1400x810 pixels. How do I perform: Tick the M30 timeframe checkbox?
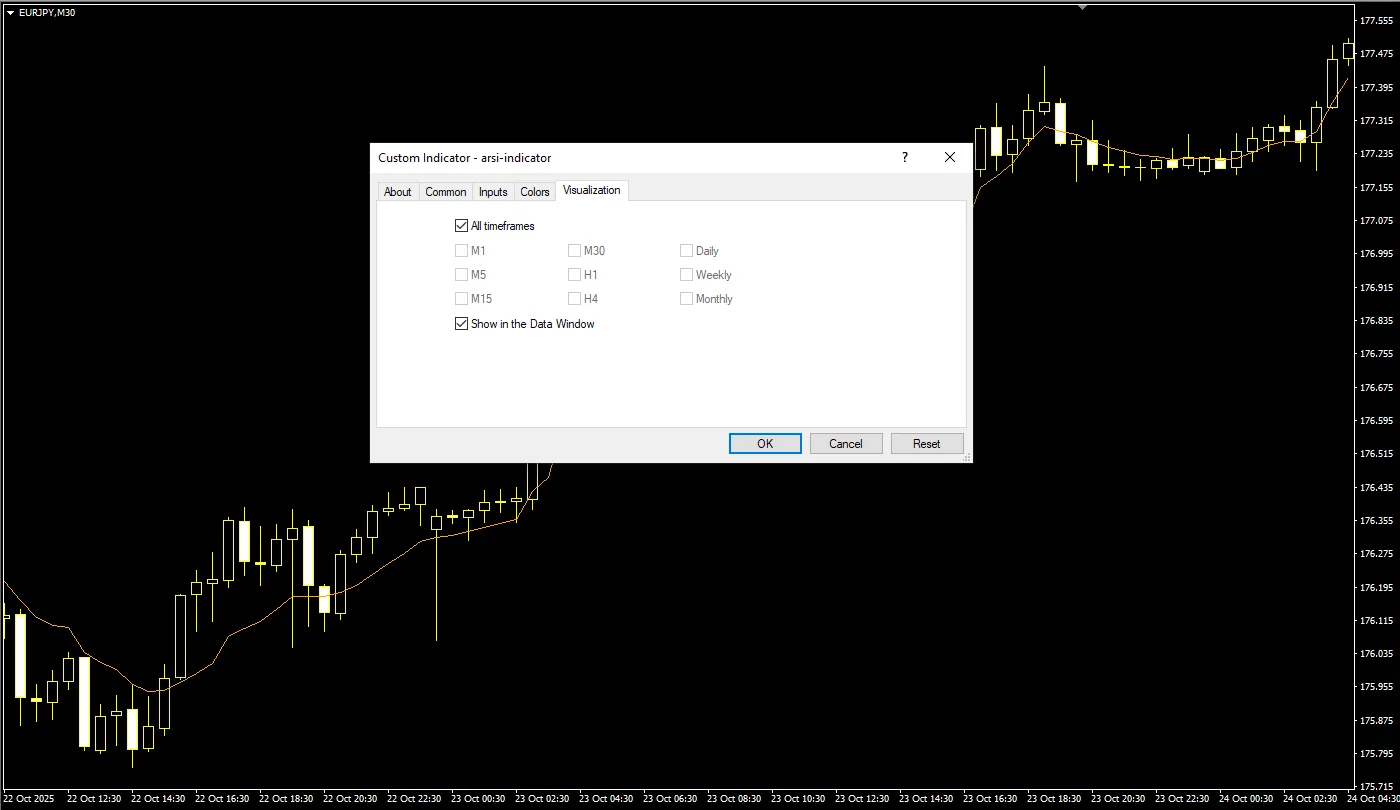coord(575,251)
